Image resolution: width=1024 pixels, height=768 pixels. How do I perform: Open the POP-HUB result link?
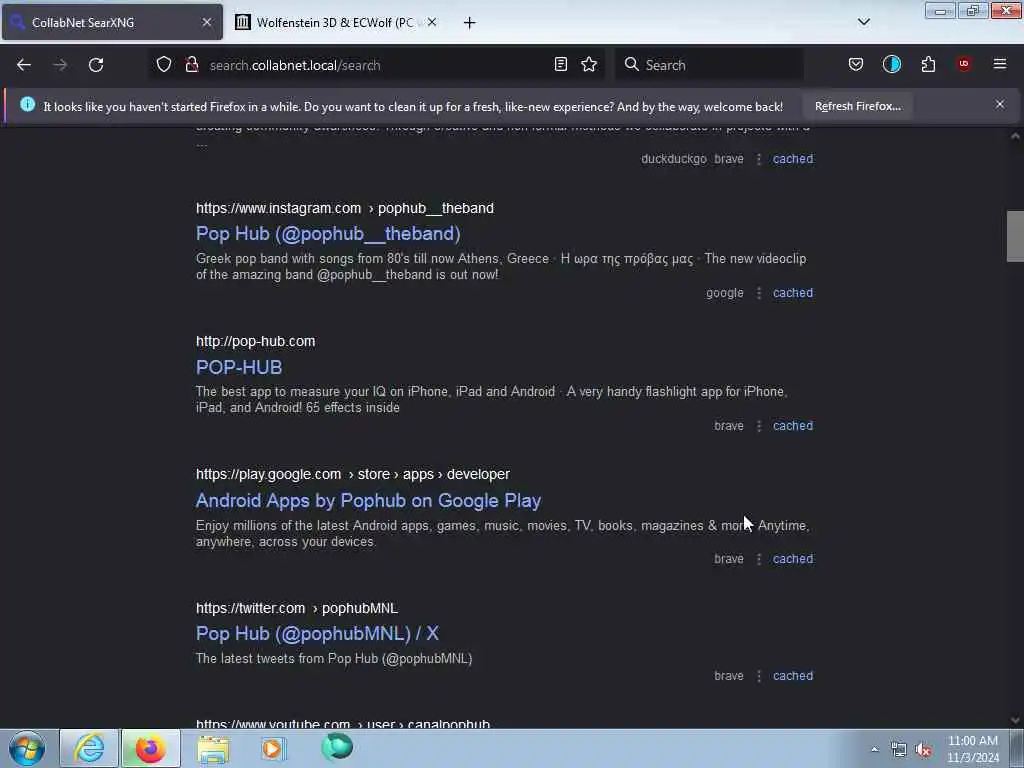tap(239, 367)
